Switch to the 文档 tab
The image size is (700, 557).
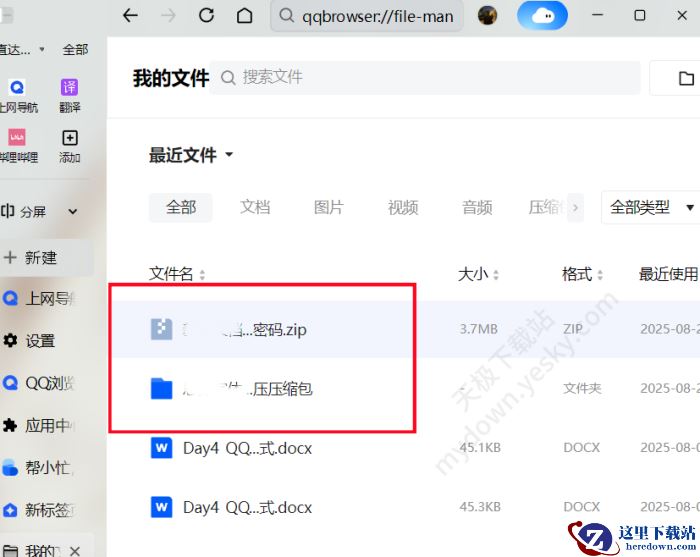coord(255,208)
